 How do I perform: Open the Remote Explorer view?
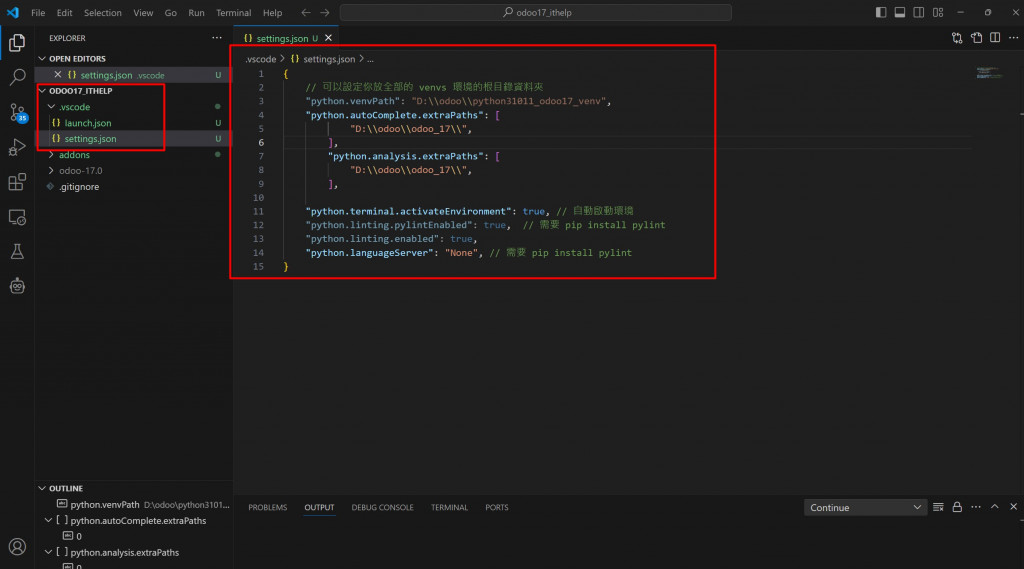pyautogui.click(x=17, y=217)
